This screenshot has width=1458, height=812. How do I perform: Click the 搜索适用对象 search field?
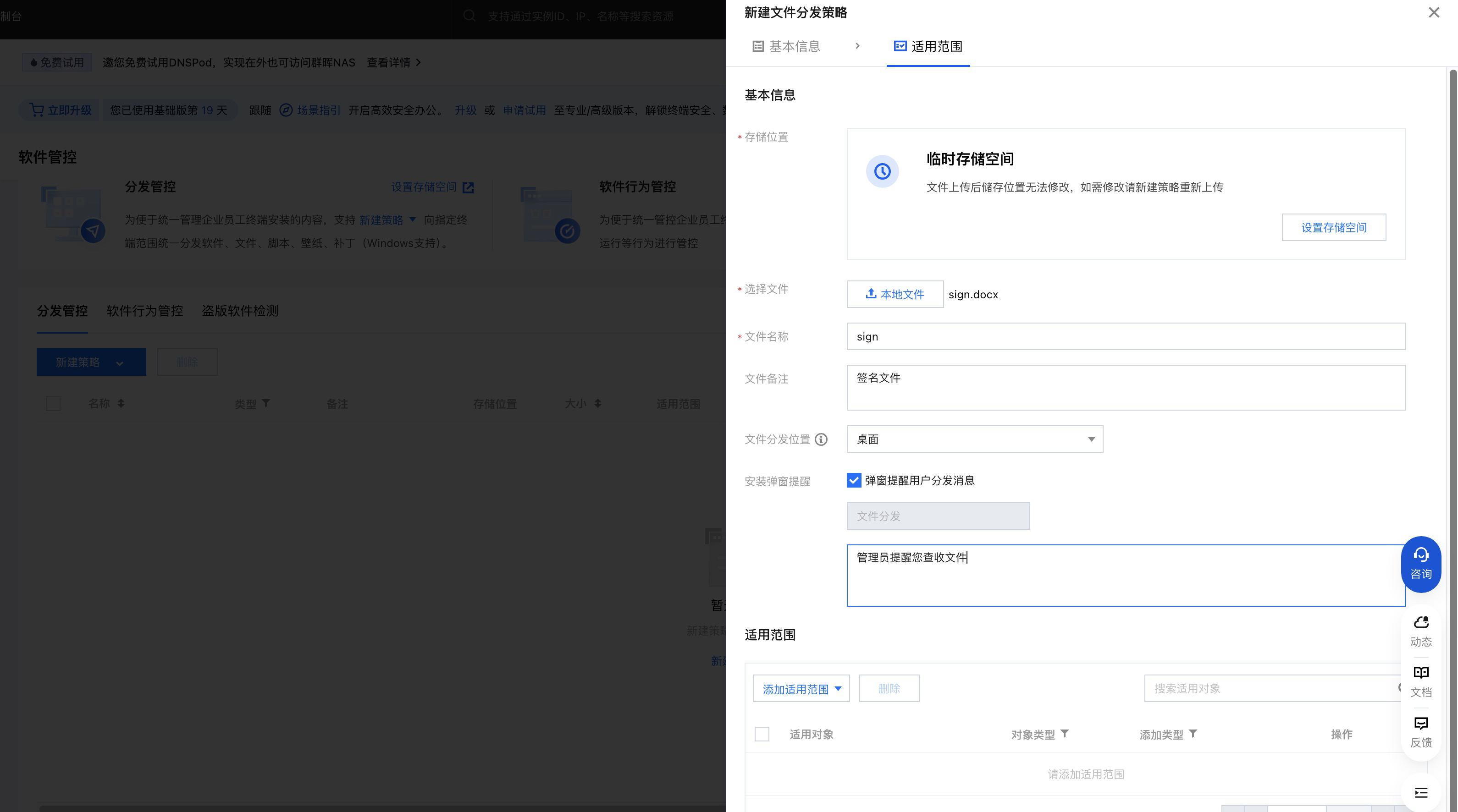(x=1268, y=689)
